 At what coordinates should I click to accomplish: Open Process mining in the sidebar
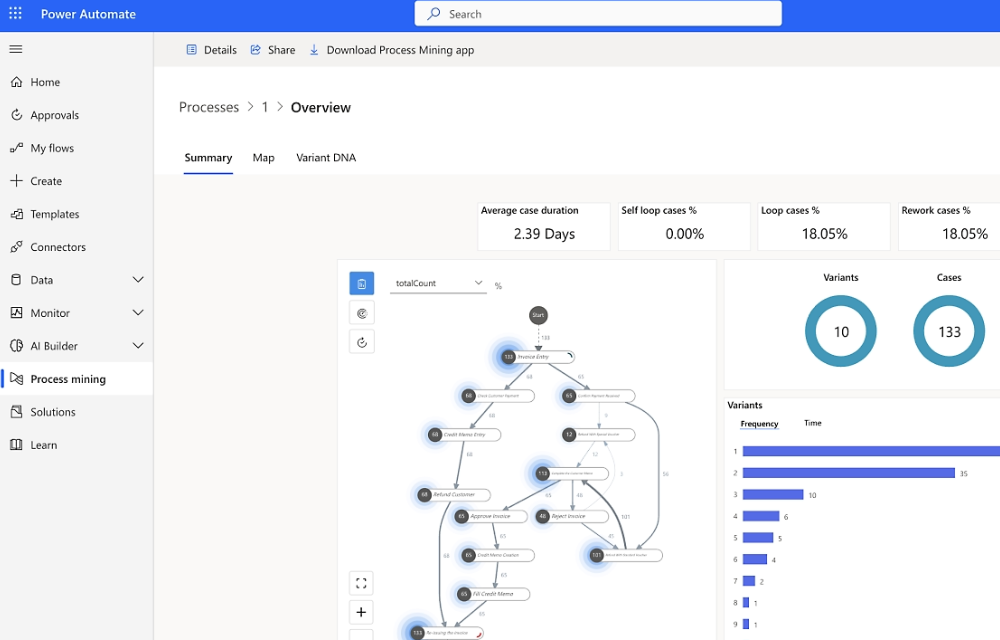(x=68, y=379)
